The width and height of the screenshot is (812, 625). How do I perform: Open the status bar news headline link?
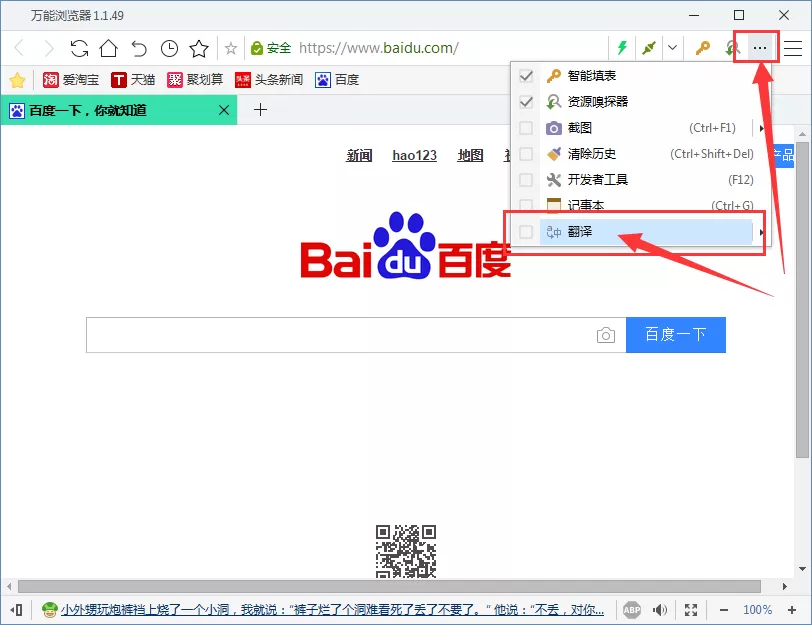(x=332, y=610)
